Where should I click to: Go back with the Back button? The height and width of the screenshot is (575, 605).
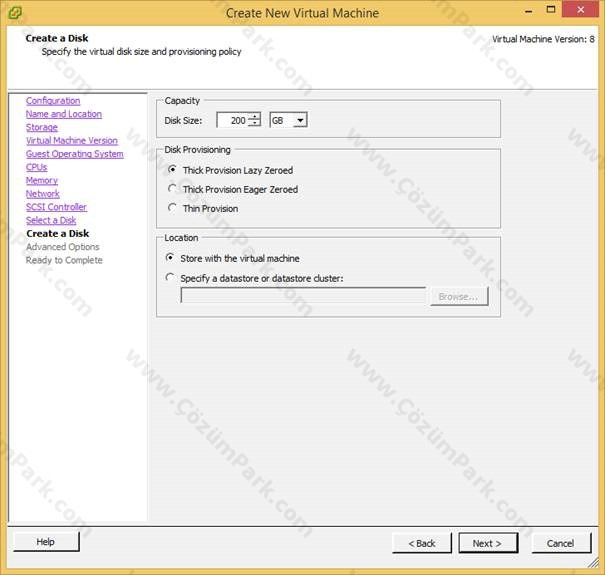422,543
